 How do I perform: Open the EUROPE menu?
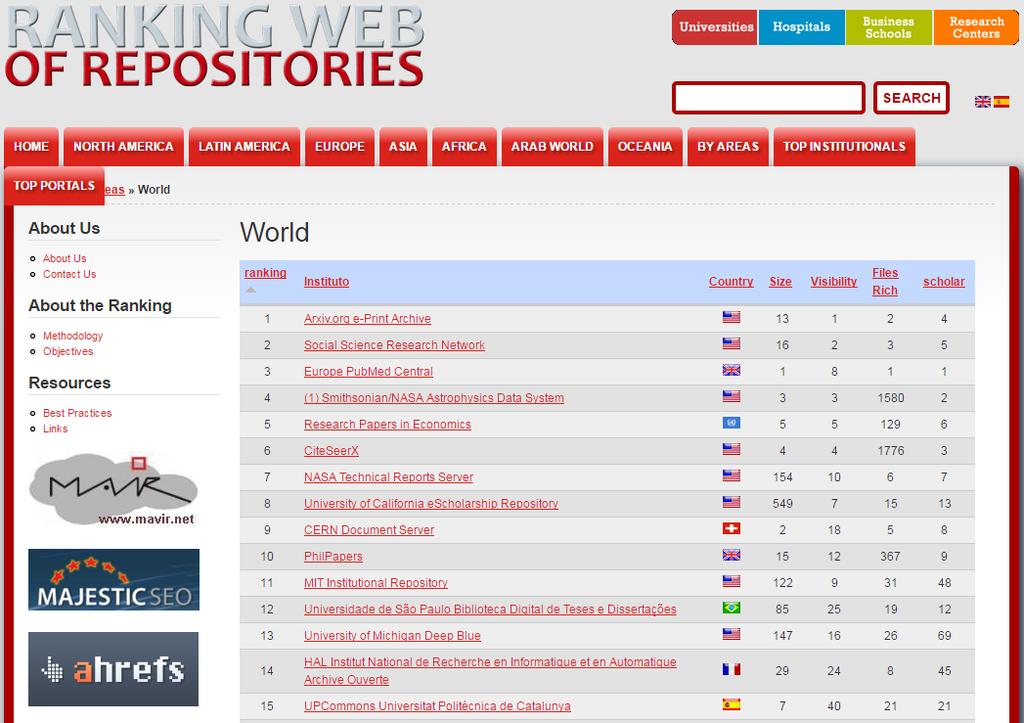point(340,147)
